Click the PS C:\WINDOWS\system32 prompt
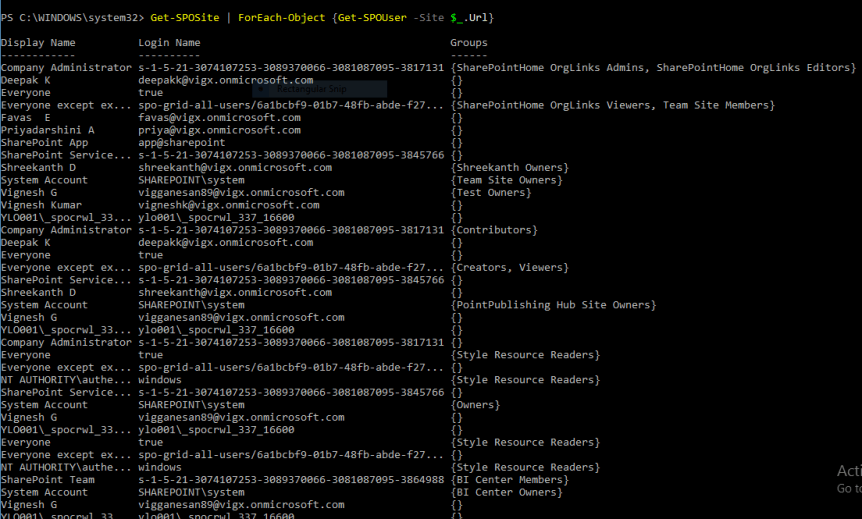 tap(70, 18)
